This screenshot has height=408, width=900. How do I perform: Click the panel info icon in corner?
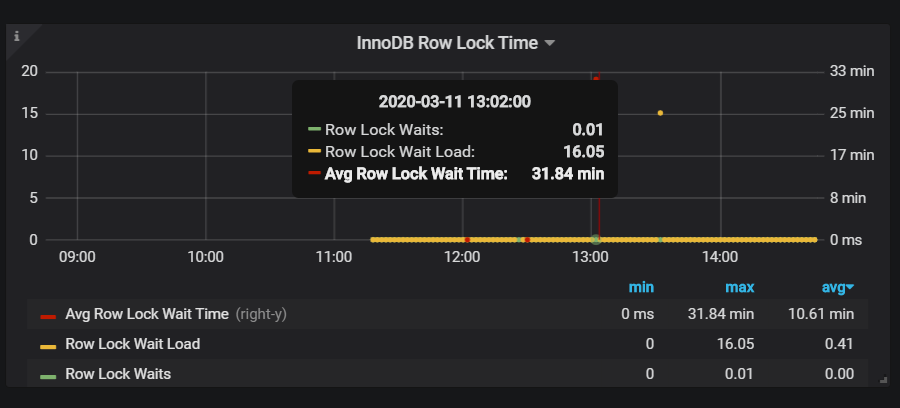(16, 36)
